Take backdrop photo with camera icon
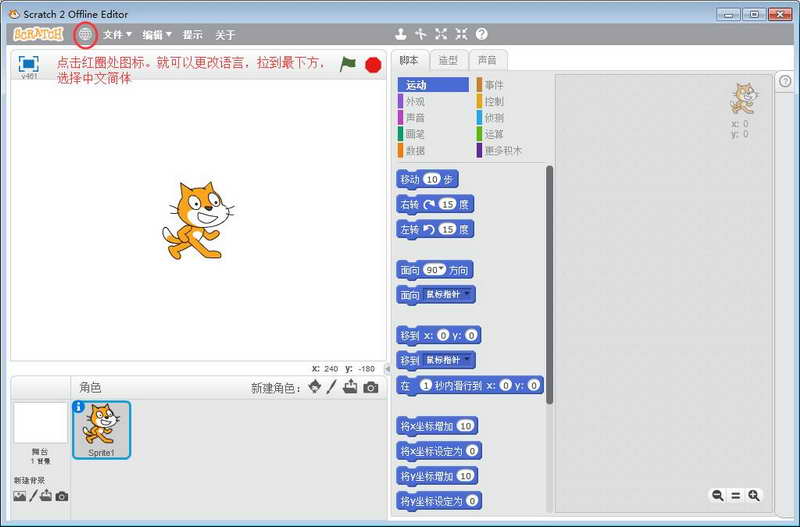The image size is (800, 527). point(62,496)
